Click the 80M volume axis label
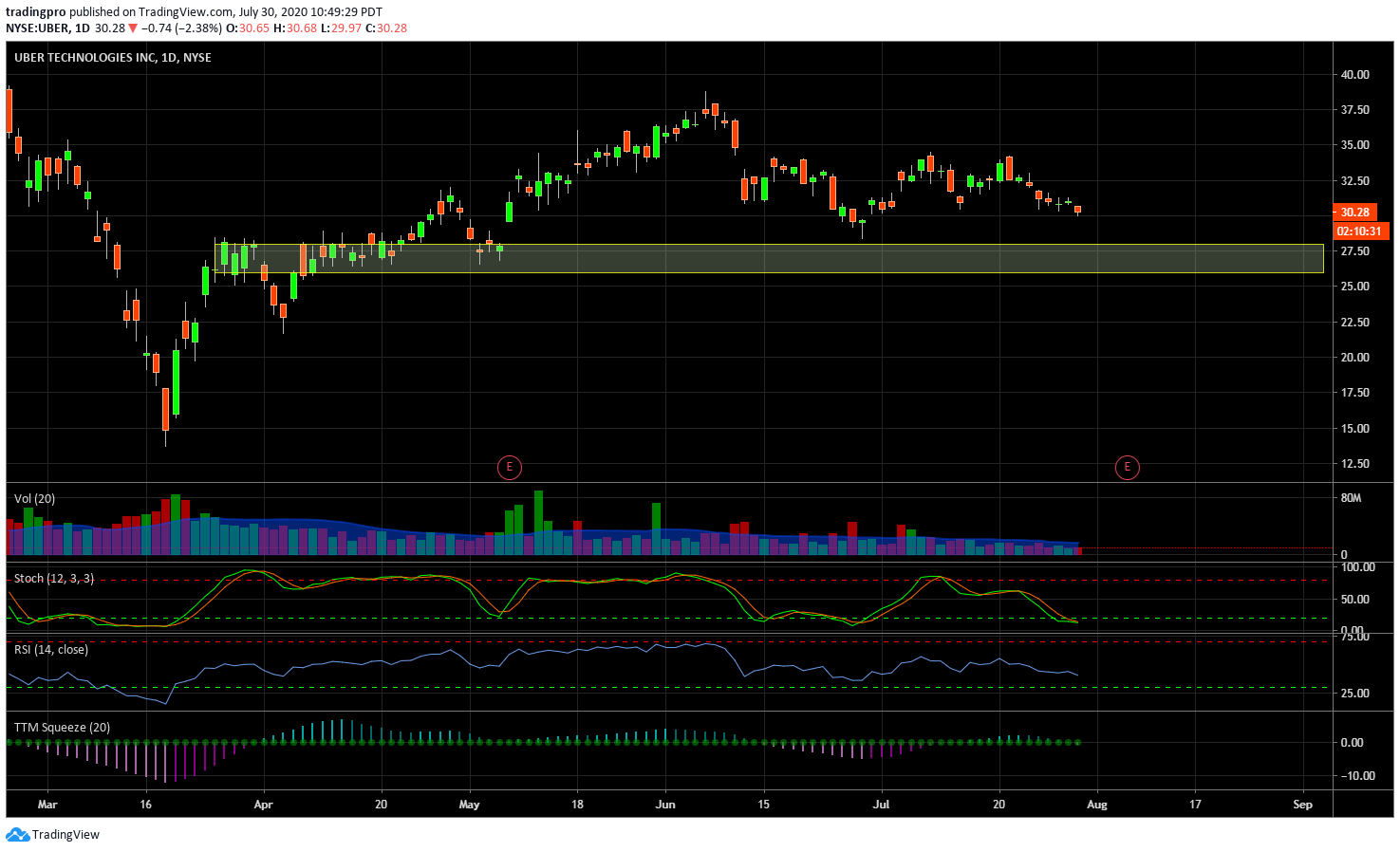 tap(1351, 498)
